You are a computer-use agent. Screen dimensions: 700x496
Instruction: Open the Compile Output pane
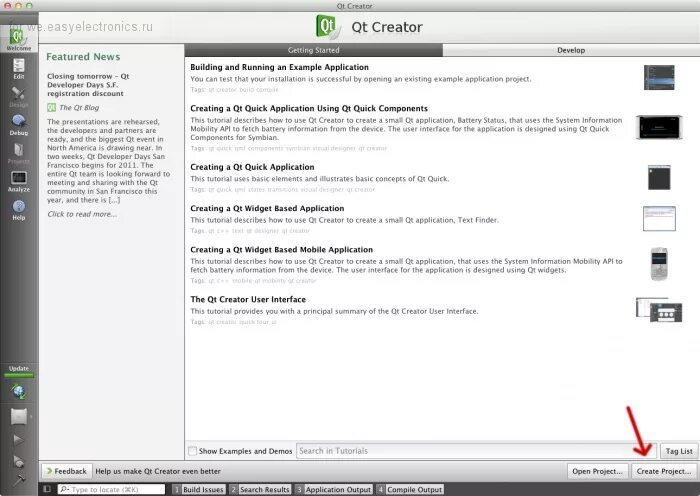410,489
